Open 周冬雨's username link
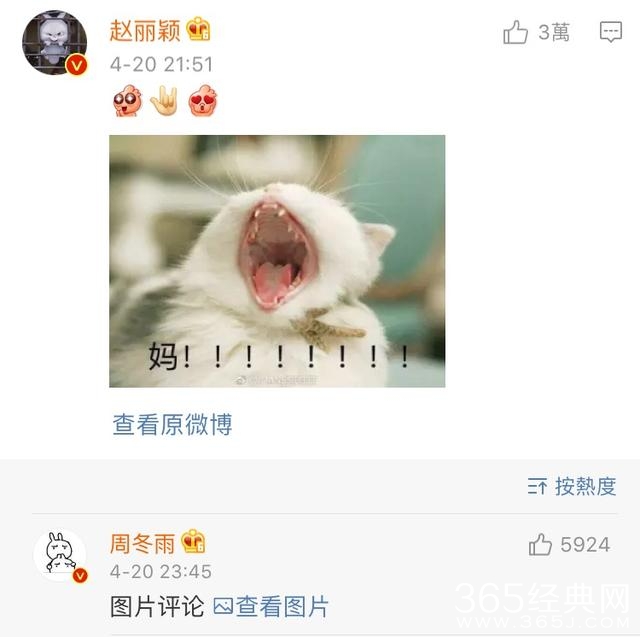The width and height of the screenshot is (640, 637). [142, 544]
